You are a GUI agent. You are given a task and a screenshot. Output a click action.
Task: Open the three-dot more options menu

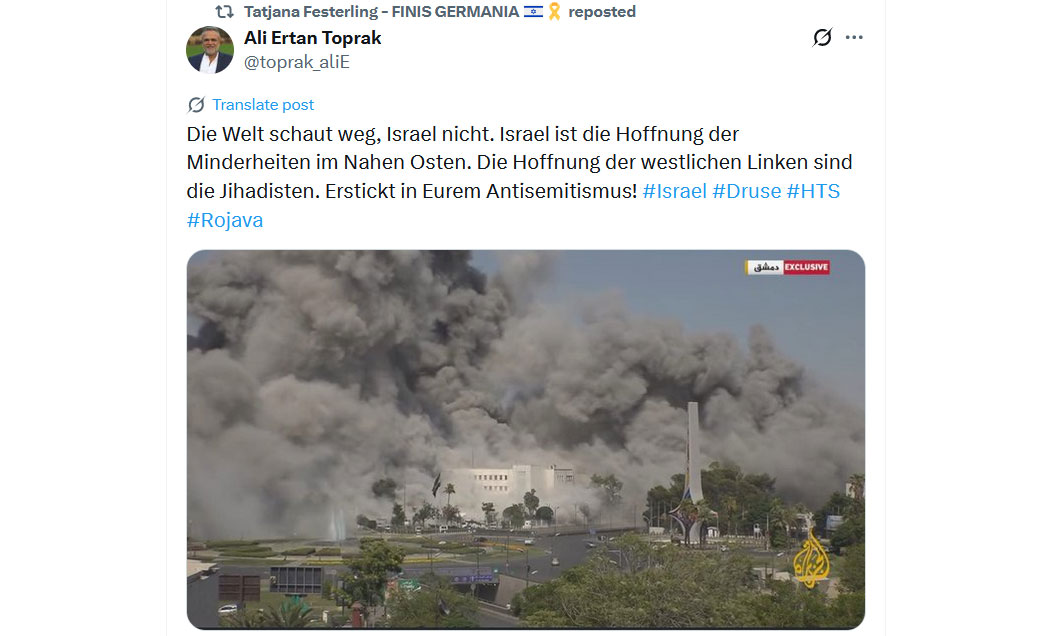pos(854,37)
